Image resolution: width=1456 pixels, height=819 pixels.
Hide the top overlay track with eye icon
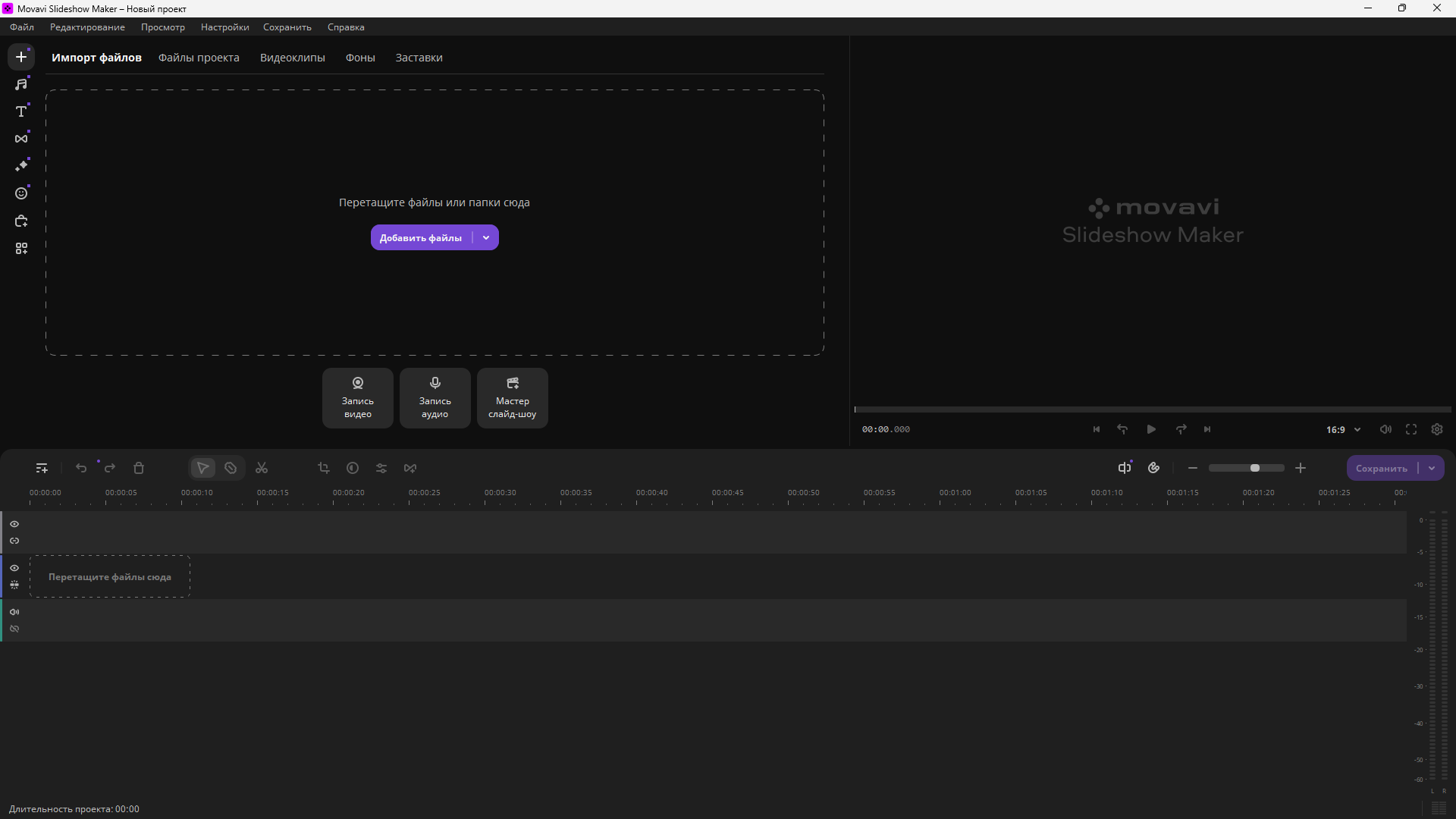pos(14,524)
